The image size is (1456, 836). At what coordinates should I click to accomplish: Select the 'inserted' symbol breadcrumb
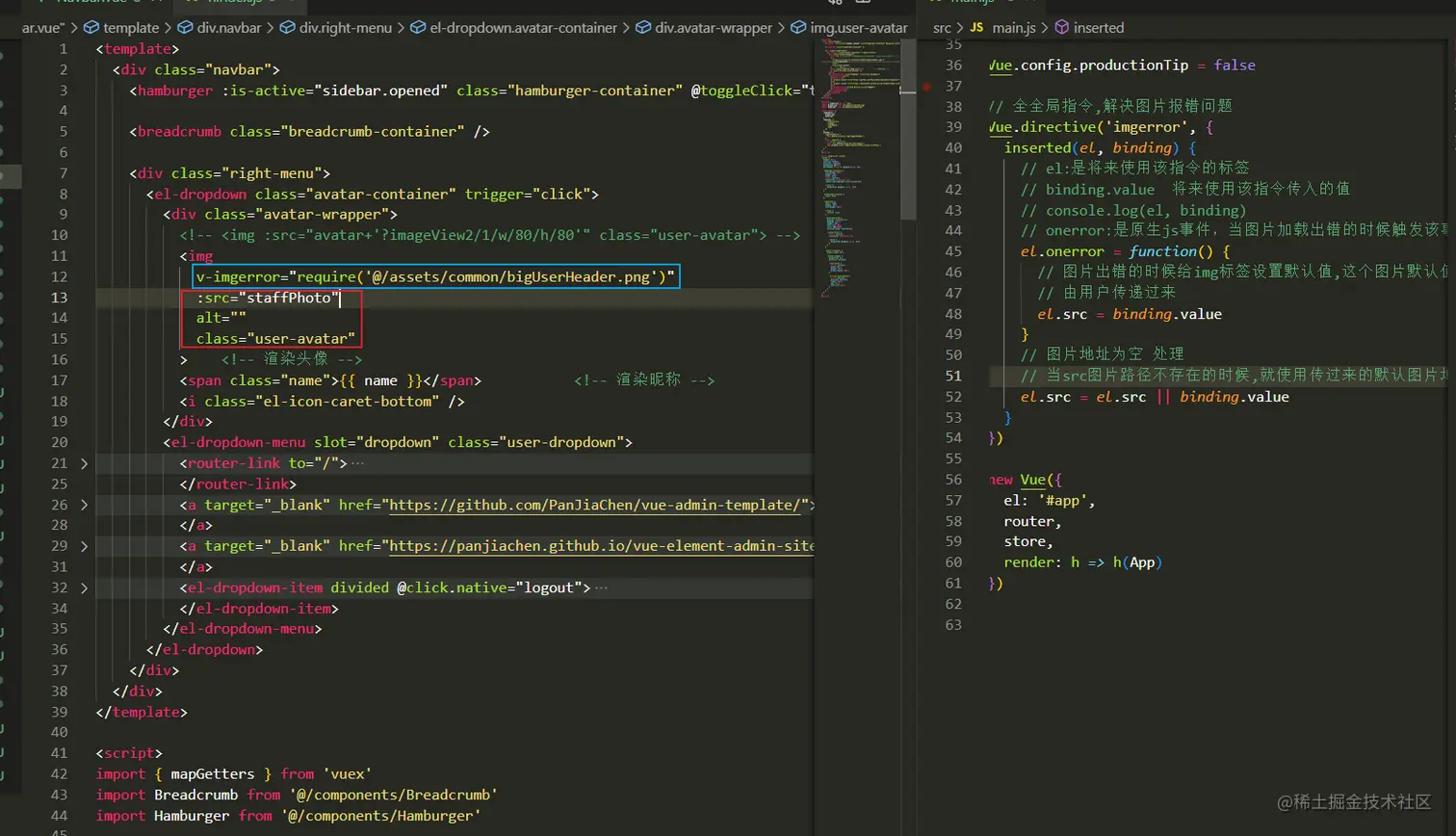tap(1089, 28)
